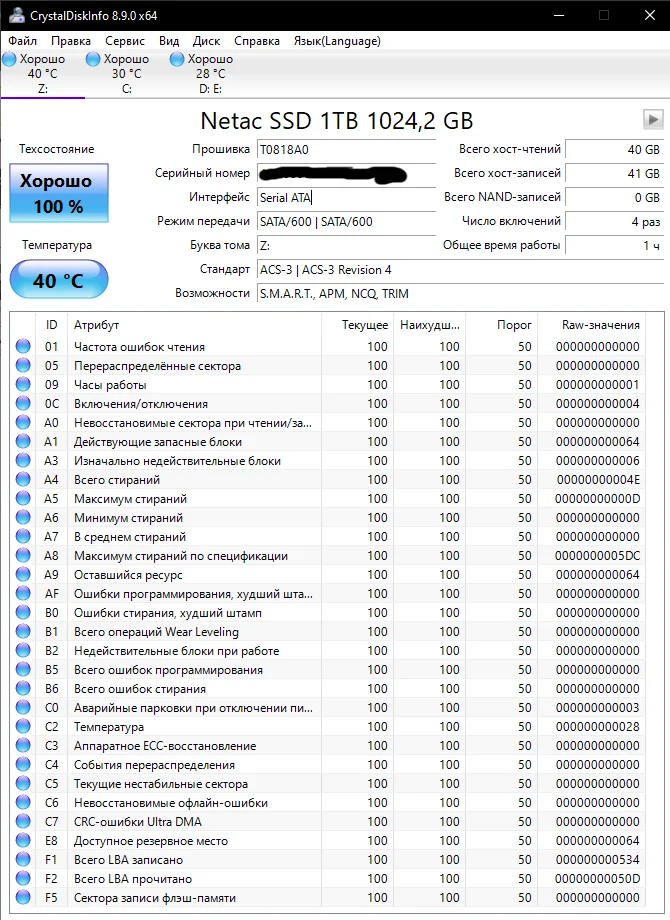The height and width of the screenshot is (920, 670).
Task: Click status icon of row 0C Включения/отключения
Action: coord(23,403)
